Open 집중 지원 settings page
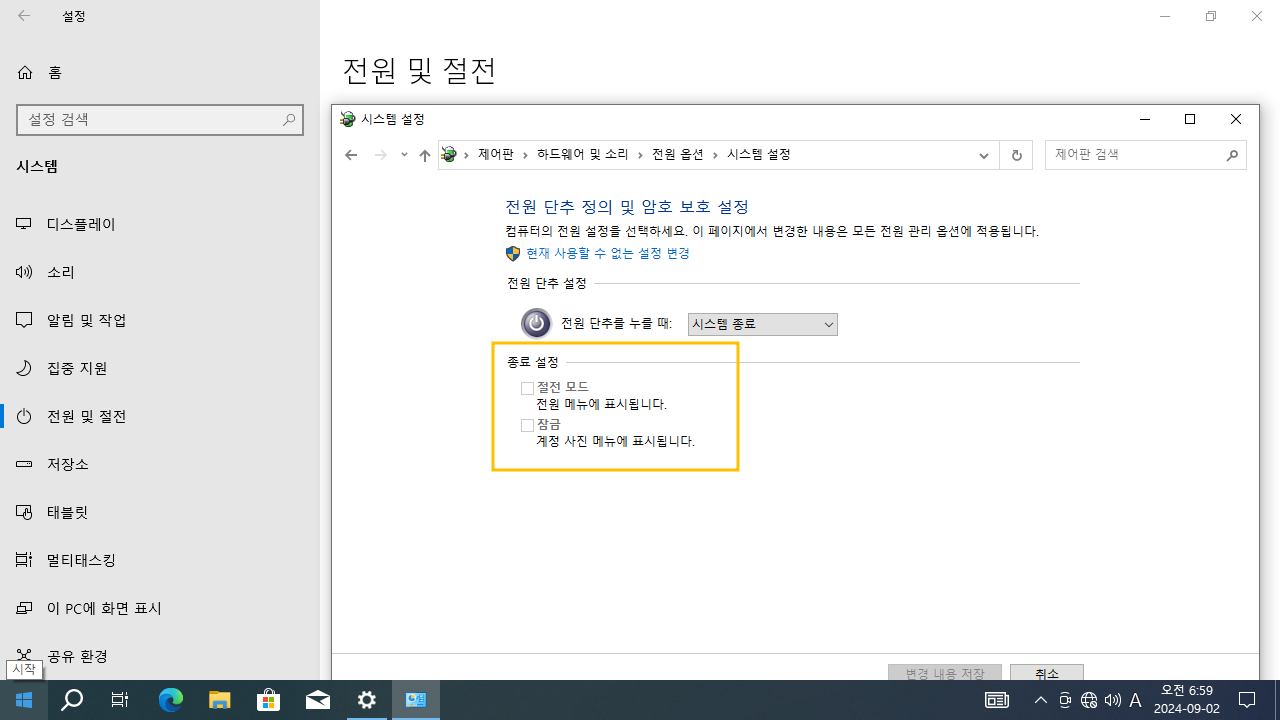This screenshot has height=720, width=1280. coord(160,368)
